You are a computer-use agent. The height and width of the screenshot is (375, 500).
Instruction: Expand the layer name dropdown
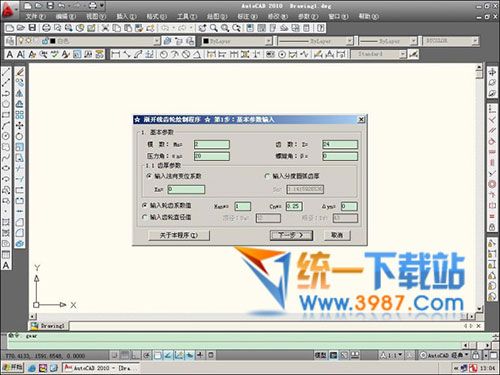(x=157, y=41)
